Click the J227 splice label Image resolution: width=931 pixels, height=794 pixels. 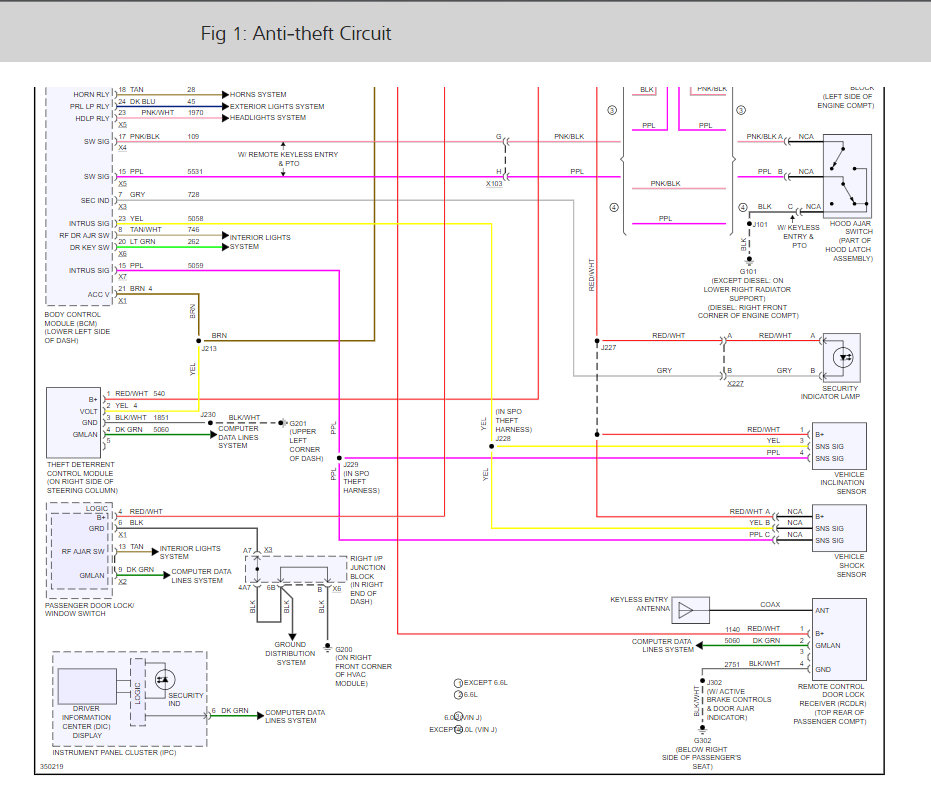(x=609, y=347)
